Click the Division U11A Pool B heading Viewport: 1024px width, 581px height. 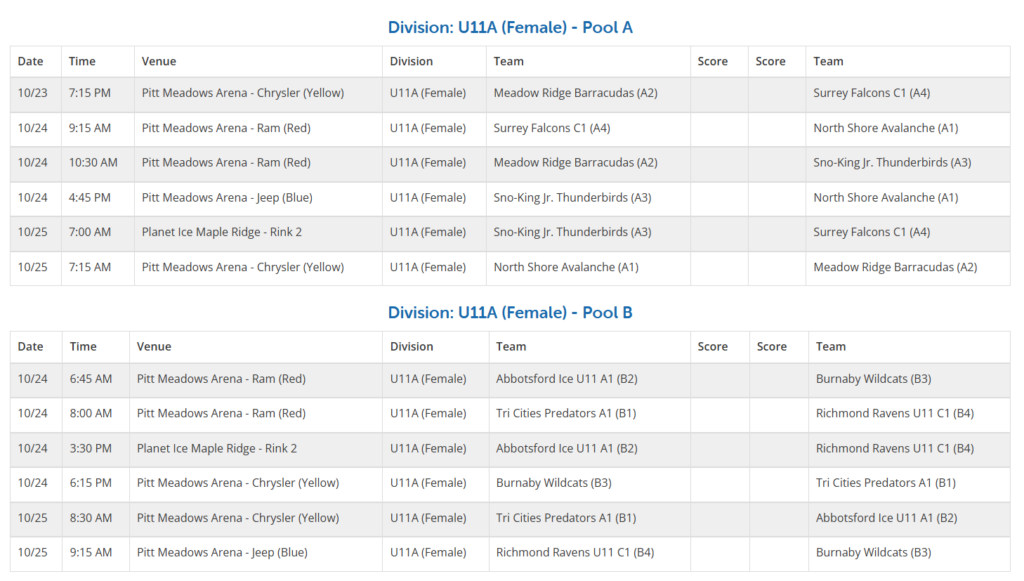pos(510,312)
